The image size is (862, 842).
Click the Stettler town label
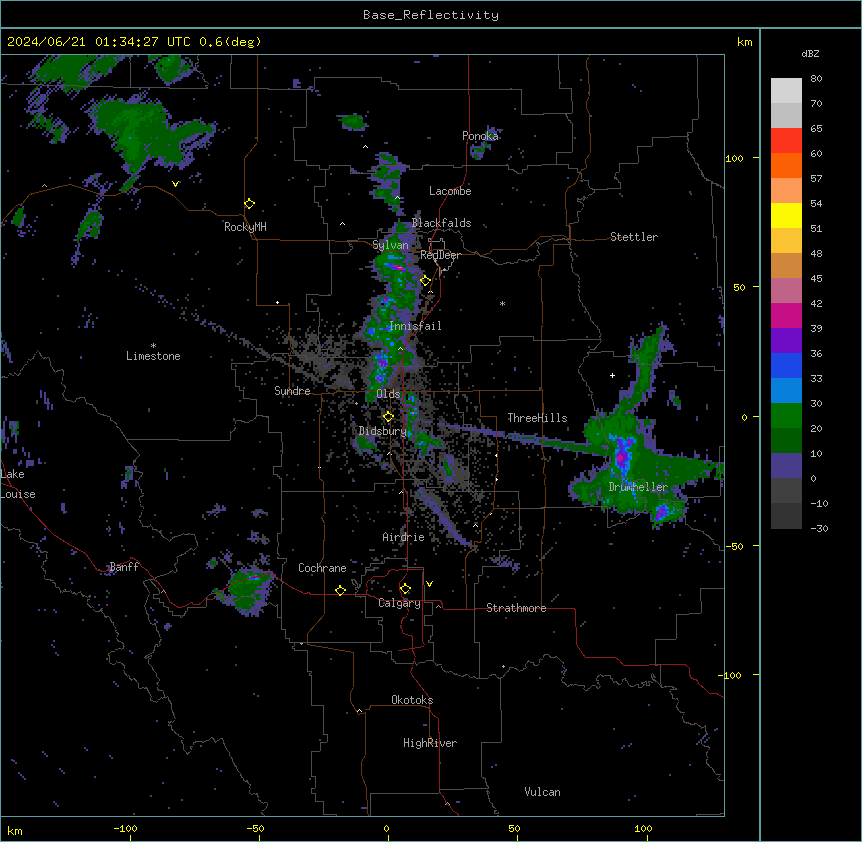[634, 237]
